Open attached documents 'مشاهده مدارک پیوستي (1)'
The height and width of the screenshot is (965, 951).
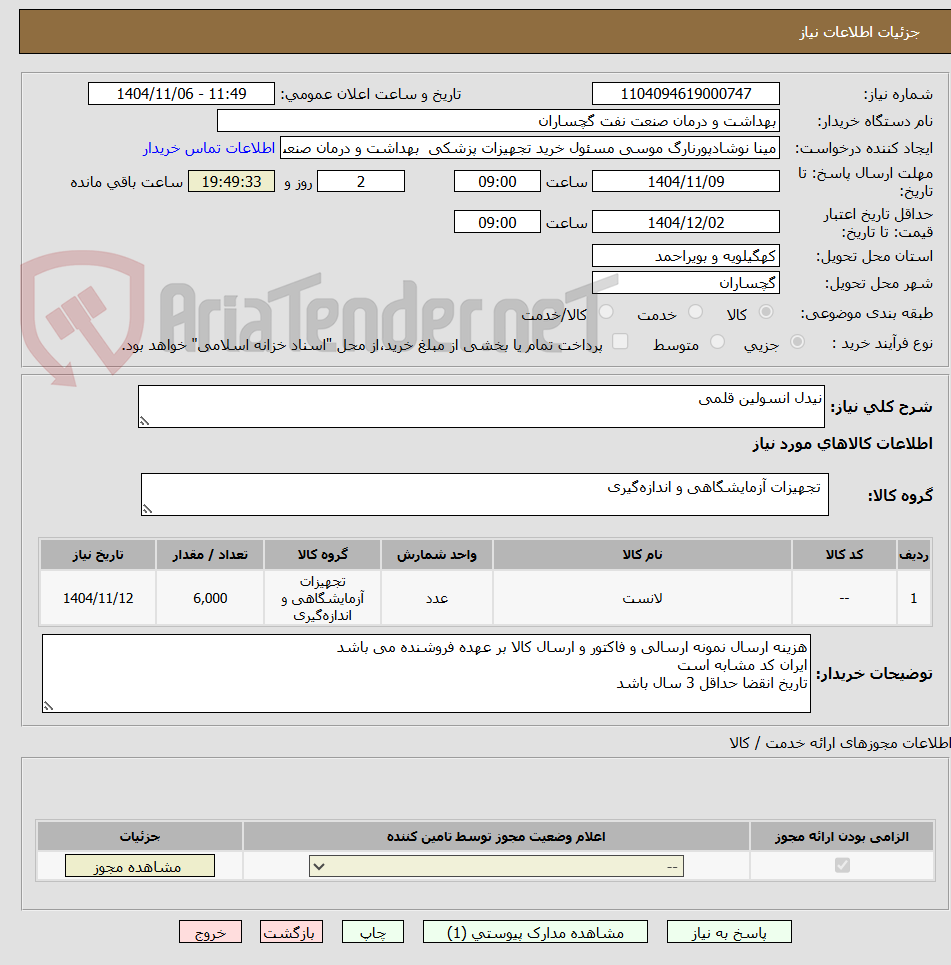tap(535, 932)
